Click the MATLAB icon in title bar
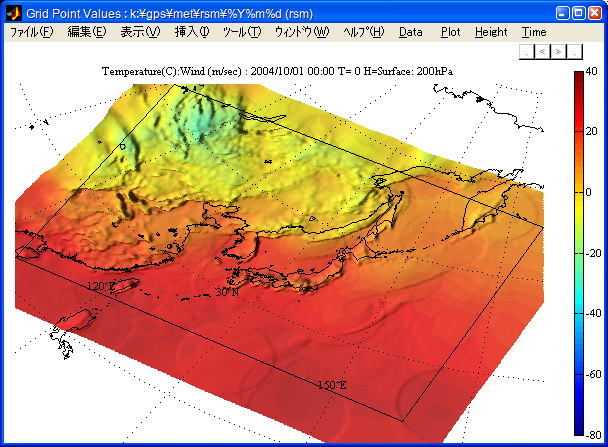The image size is (608, 447). click(14, 13)
